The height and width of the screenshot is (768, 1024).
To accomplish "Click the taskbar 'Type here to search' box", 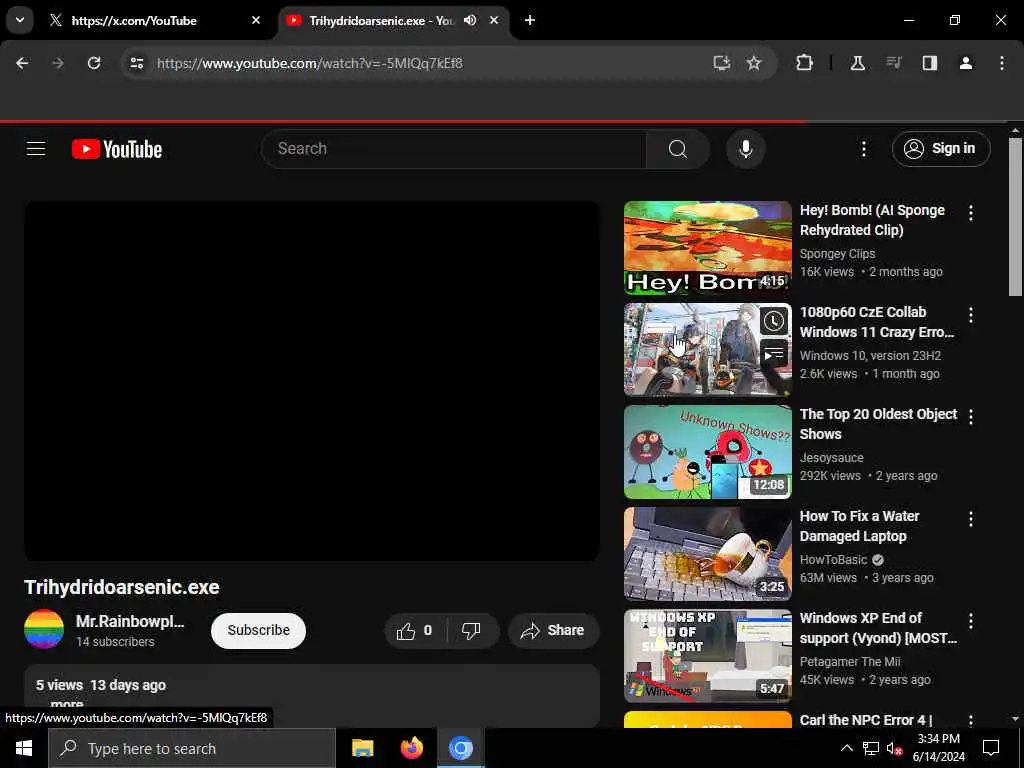I will point(191,748).
